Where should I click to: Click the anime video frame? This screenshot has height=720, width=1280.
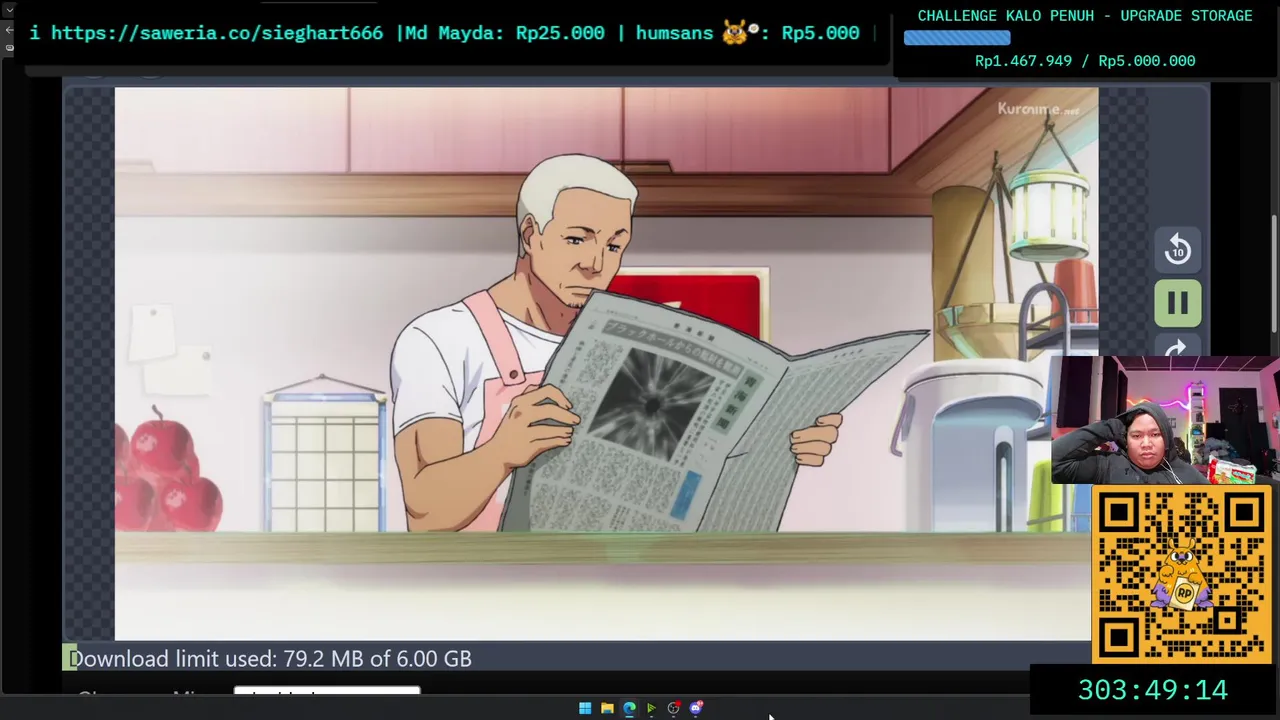click(x=606, y=363)
